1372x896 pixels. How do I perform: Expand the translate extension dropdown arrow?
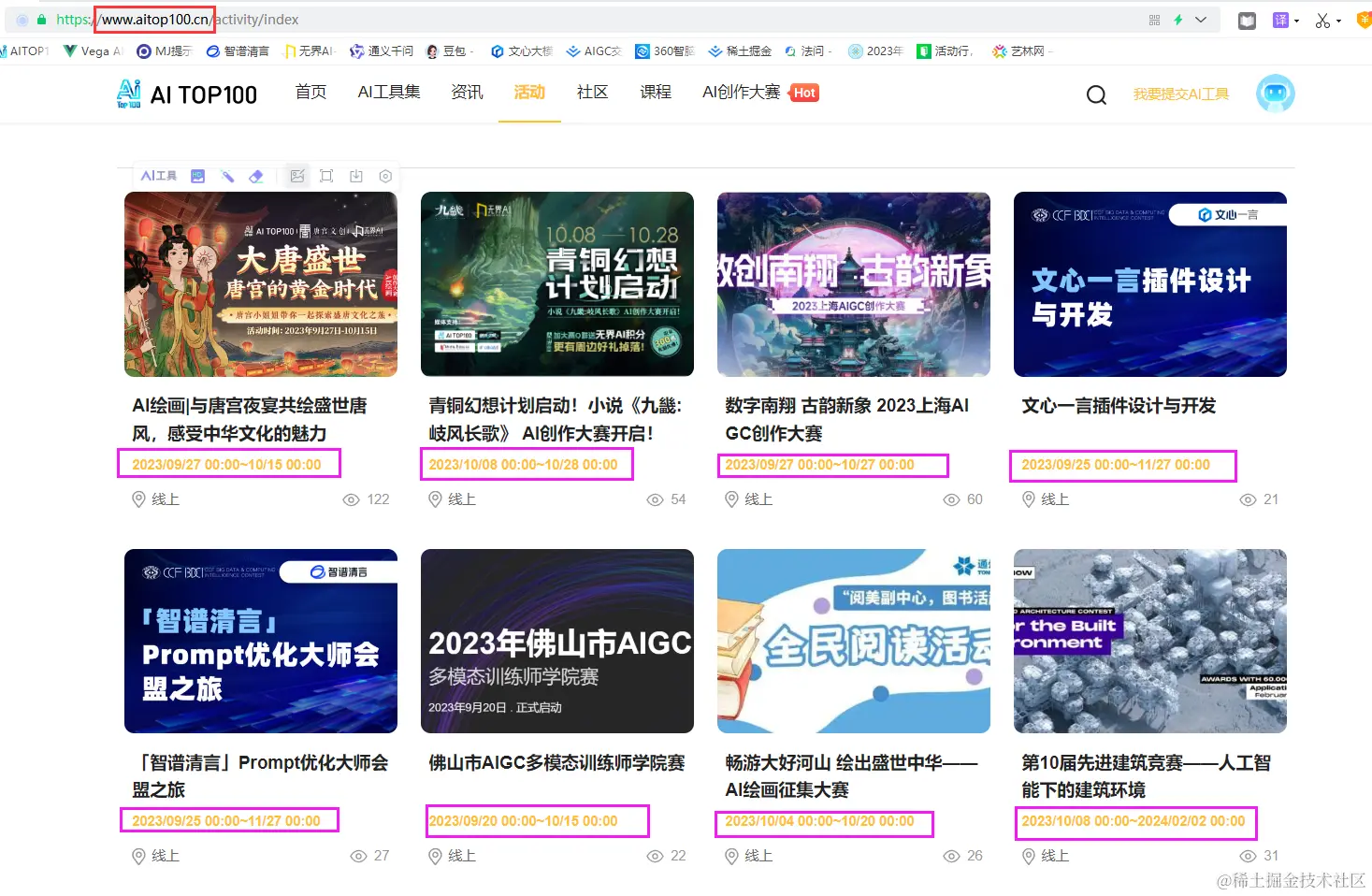tap(1295, 19)
